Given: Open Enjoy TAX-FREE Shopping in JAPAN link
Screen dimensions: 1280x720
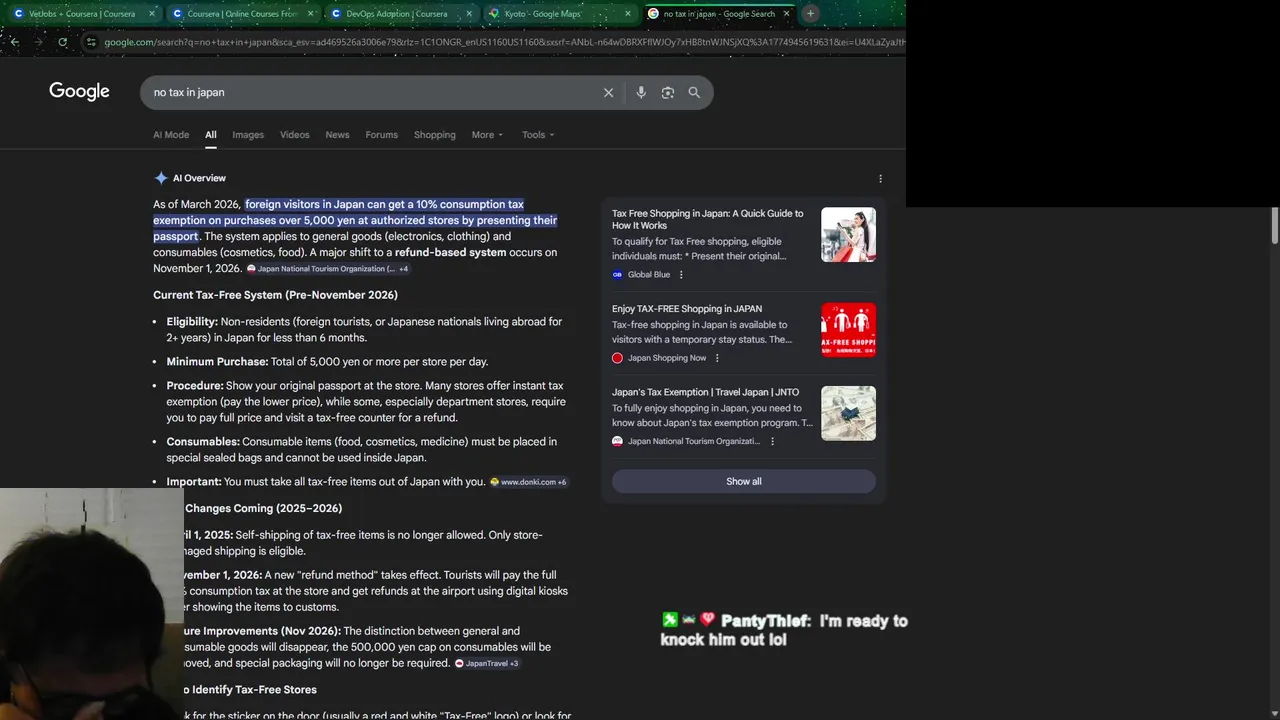Looking at the screenshot, I should click(x=687, y=309).
